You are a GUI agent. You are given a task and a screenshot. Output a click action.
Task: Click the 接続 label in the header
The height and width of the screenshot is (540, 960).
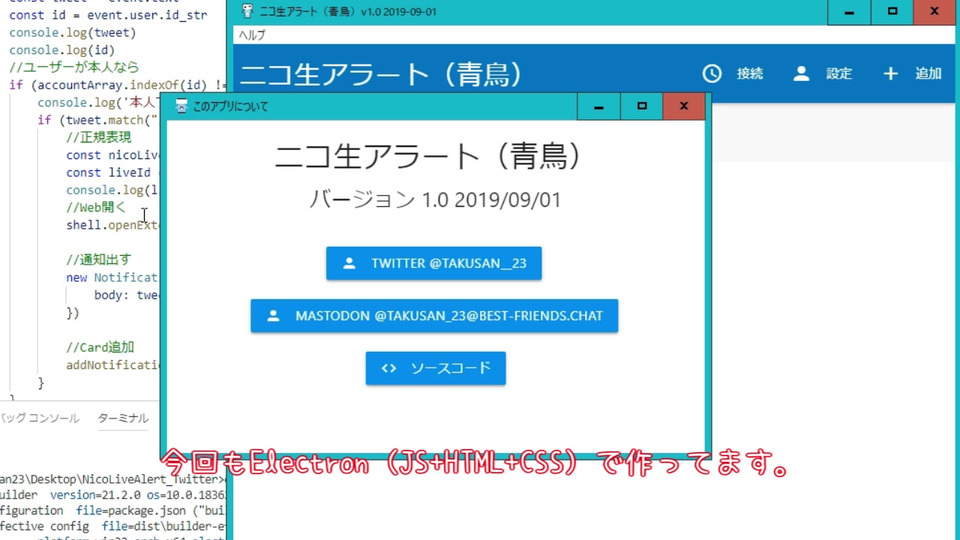click(x=749, y=73)
